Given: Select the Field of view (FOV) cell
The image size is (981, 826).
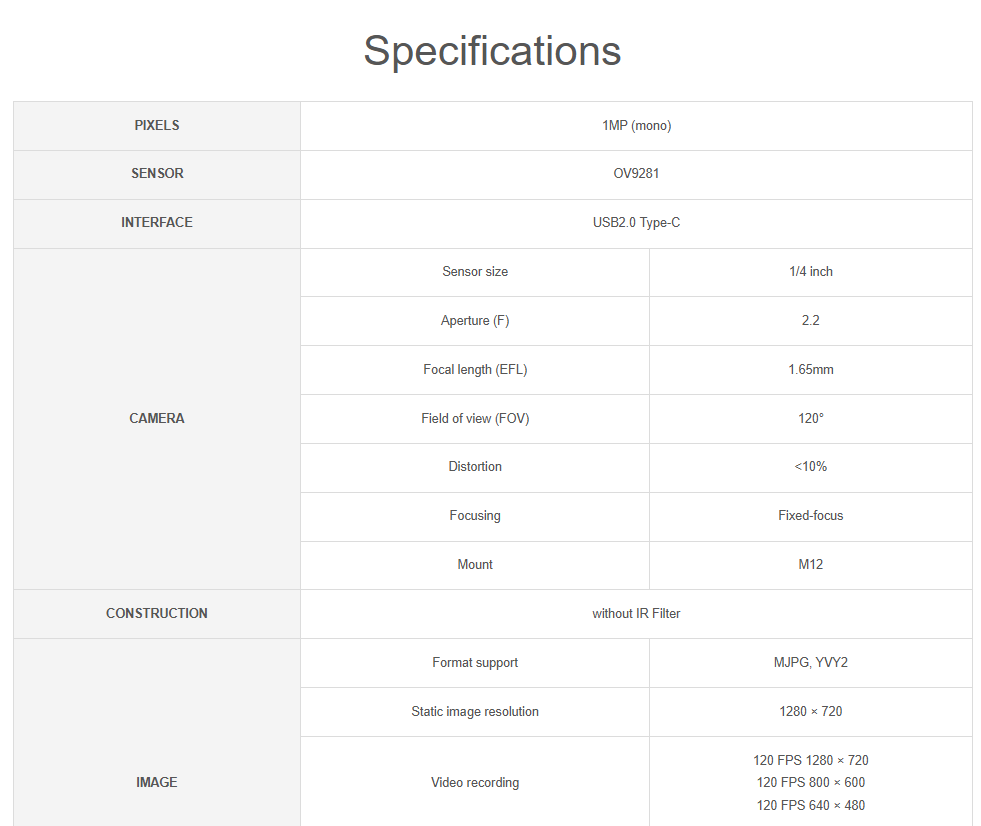Looking at the screenshot, I should (475, 418).
